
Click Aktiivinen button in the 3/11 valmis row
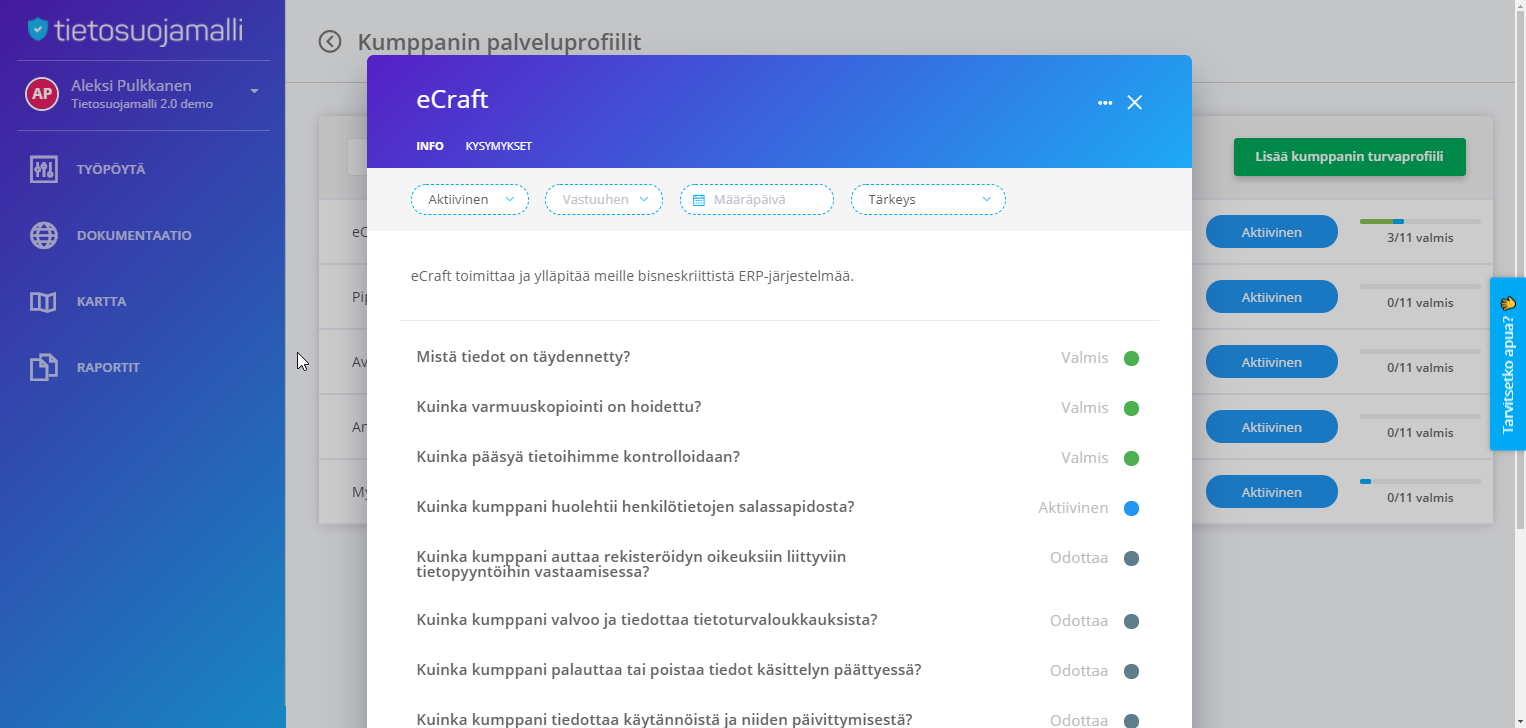pyautogui.click(x=1272, y=232)
